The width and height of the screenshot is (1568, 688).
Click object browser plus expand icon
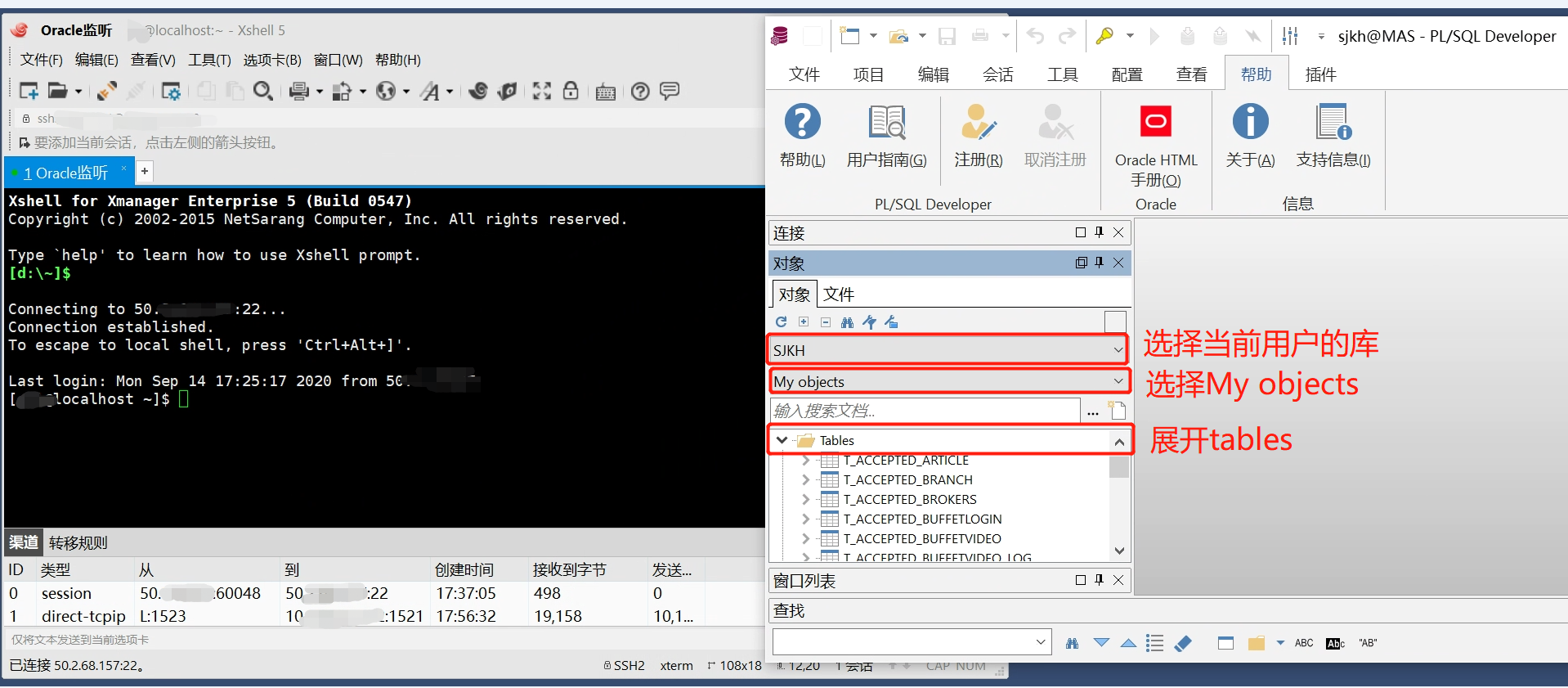point(804,322)
